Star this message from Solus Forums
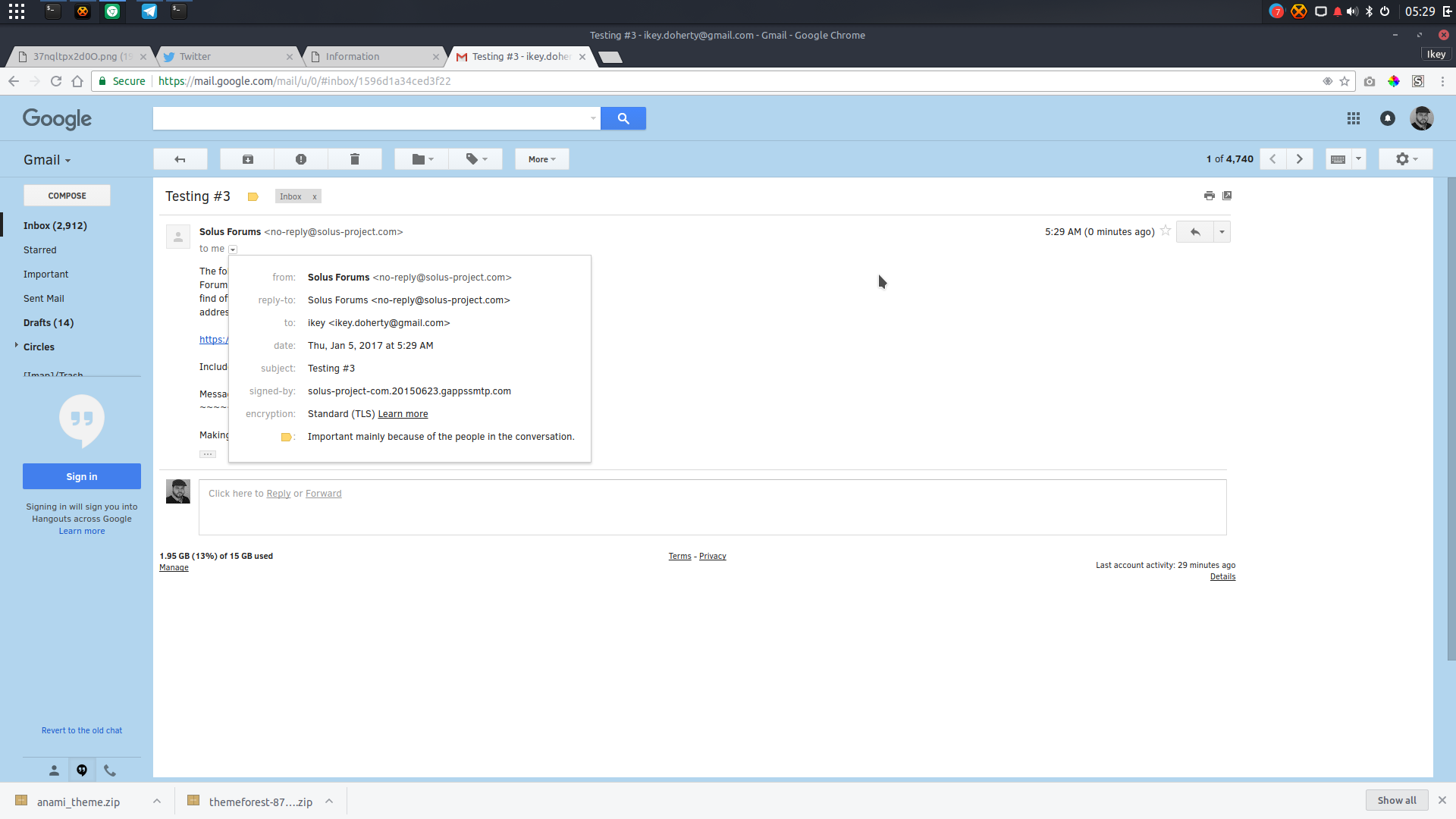Viewport: 1456px width, 819px height. click(1166, 231)
